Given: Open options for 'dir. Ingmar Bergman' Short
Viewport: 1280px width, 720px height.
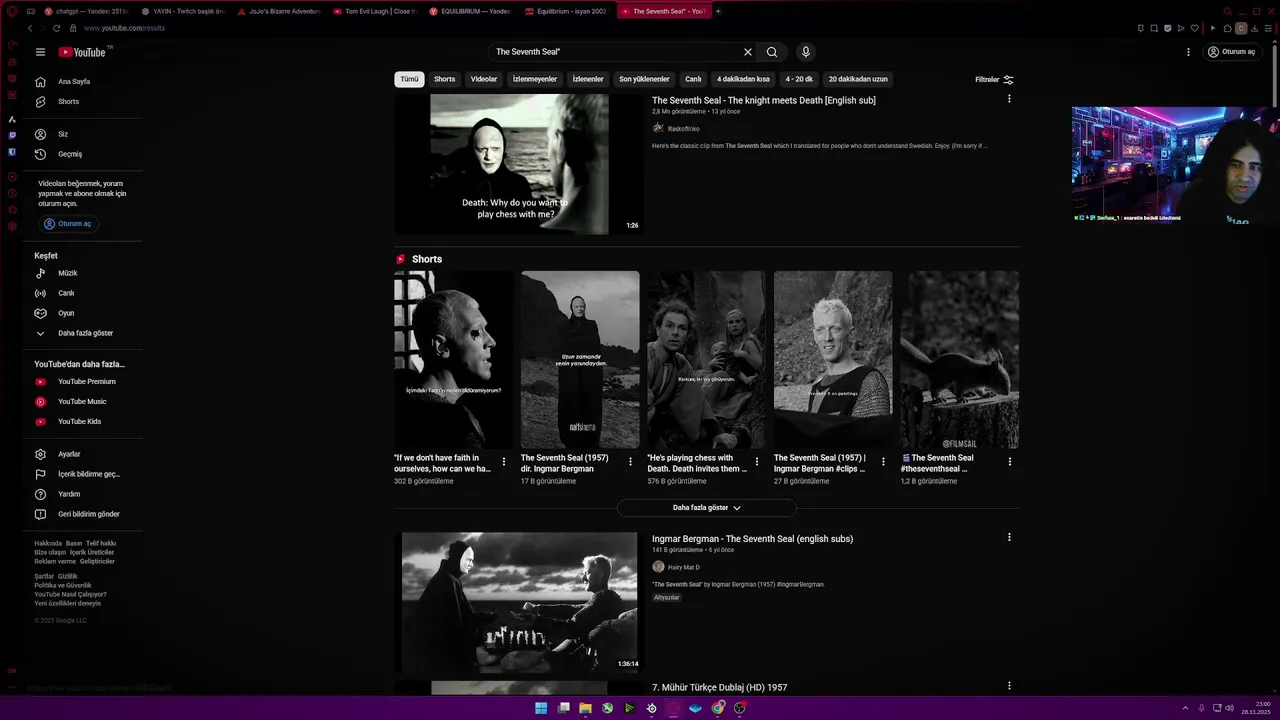Looking at the screenshot, I should pos(630,462).
